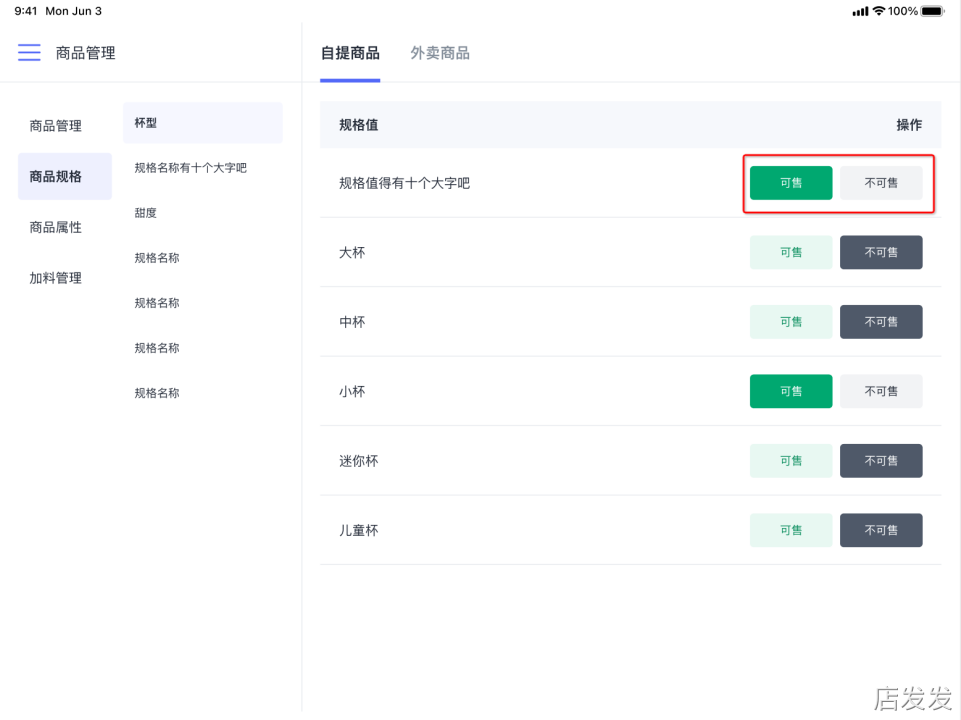961x720 pixels.
Task: Click 不可售 button for 儿童杯
Action: pos(880,530)
